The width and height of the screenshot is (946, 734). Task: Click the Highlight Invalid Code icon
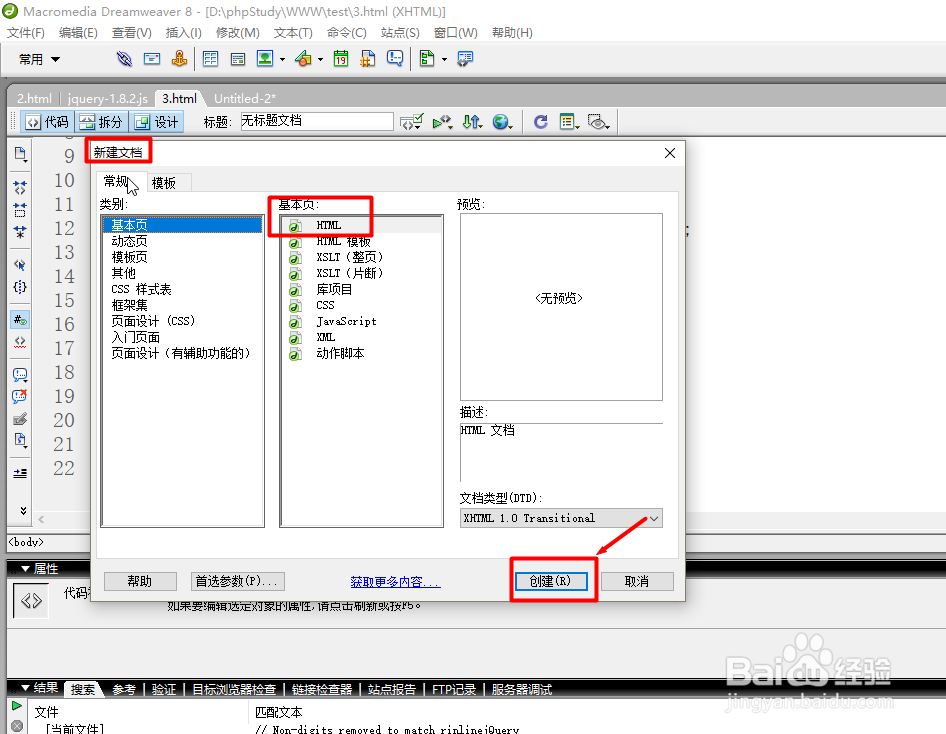coord(20,342)
